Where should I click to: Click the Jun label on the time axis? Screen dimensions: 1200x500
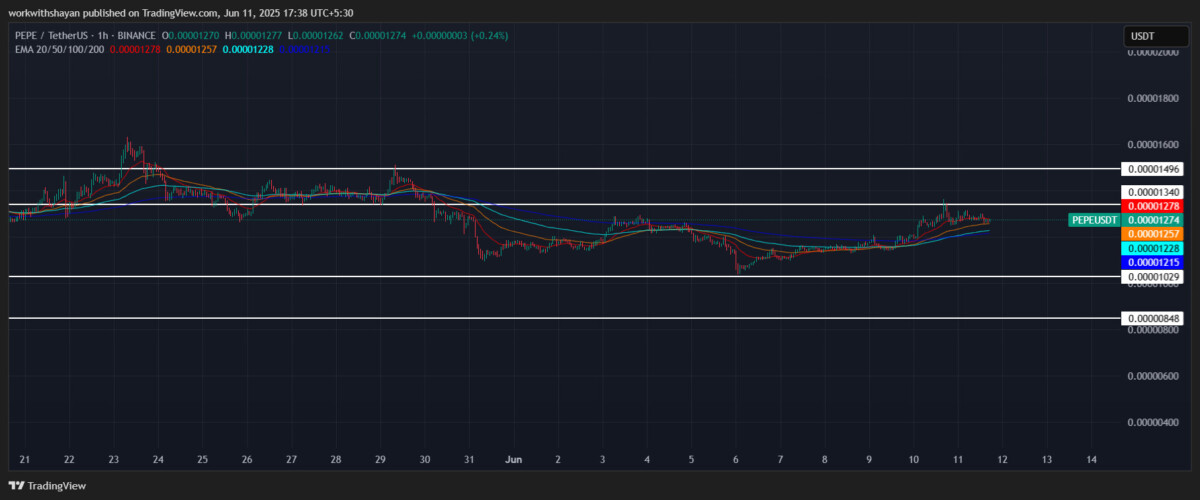pos(513,459)
